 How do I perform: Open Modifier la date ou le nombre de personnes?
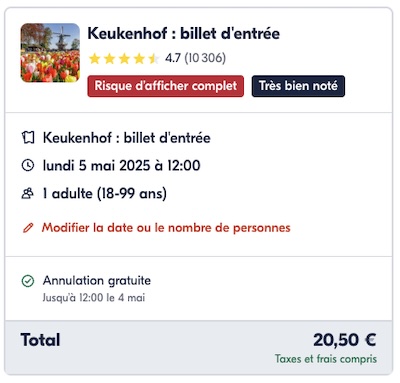pos(166,228)
